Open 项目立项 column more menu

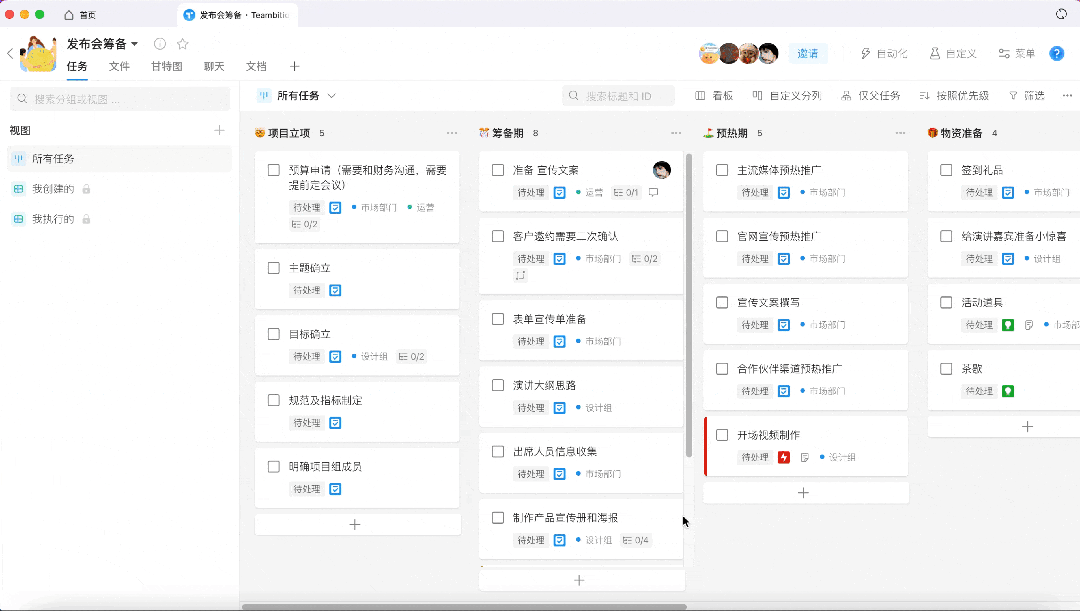[x=452, y=133]
